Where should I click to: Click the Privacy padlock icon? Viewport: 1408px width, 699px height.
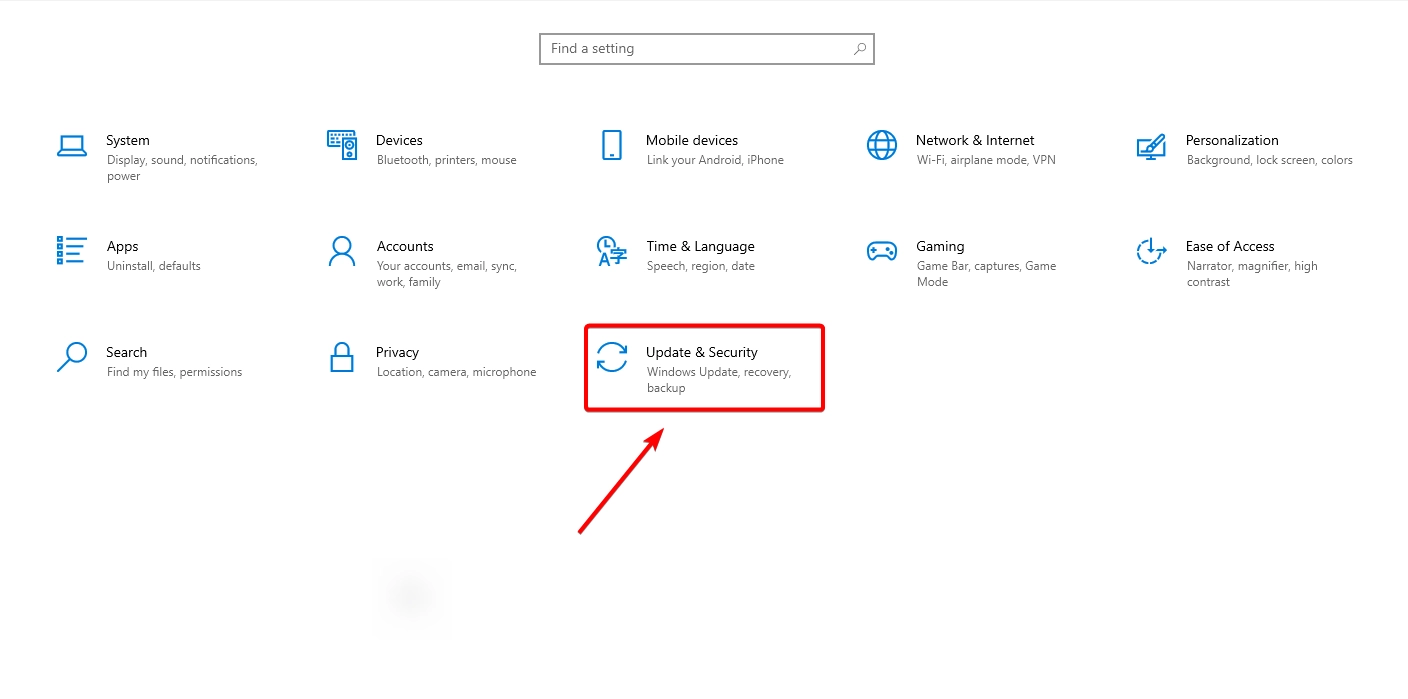[342, 357]
